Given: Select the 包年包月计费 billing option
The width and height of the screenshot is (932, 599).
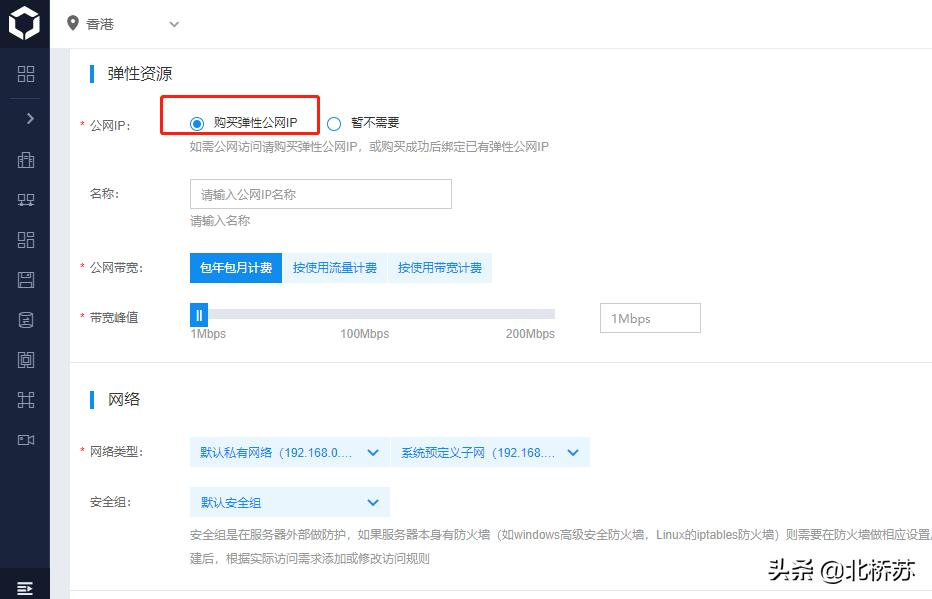Looking at the screenshot, I should point(235,267).
